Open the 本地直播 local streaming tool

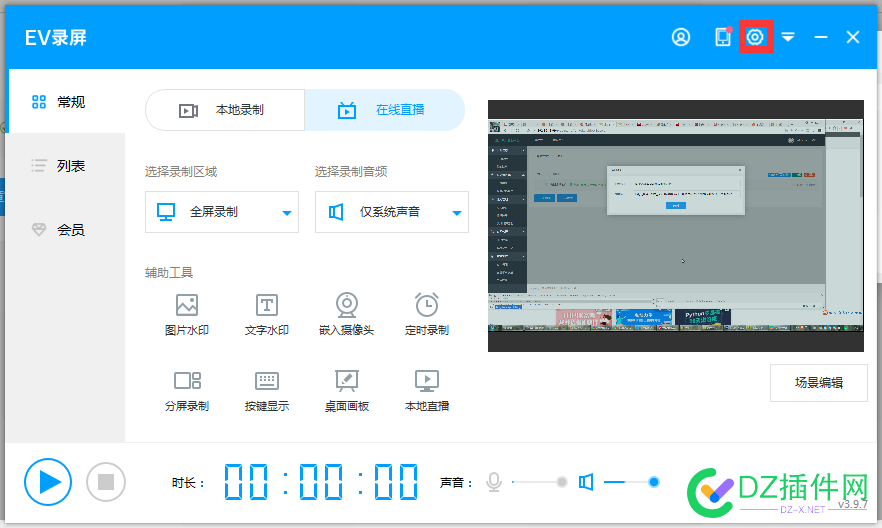(x=427, y=391)
